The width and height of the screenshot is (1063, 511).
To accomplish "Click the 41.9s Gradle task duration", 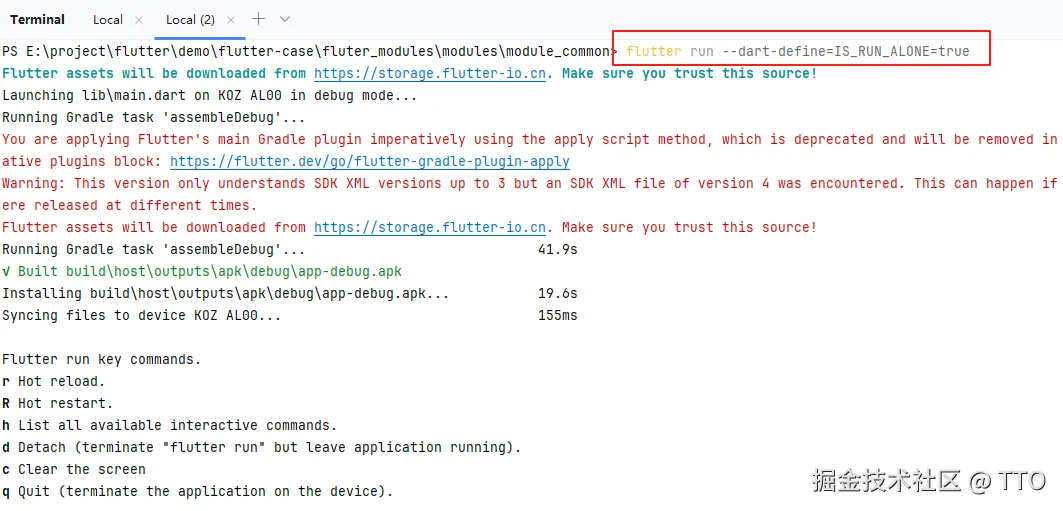I will coord(557,250).
